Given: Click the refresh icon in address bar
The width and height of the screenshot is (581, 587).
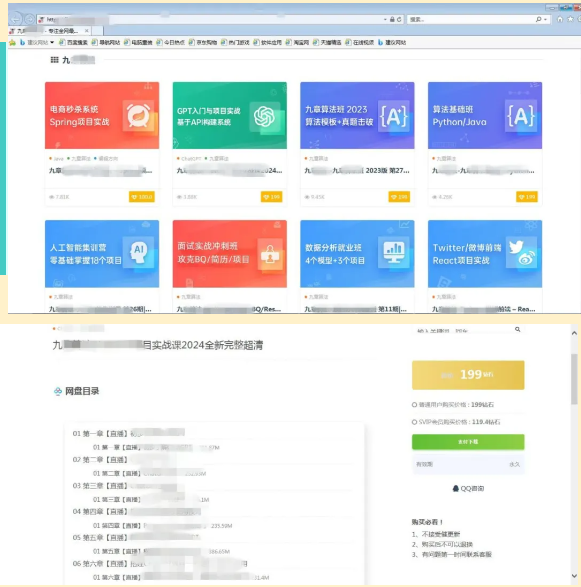Looking at the screenshot, I should pyautogui.click(x=399, y=19).
